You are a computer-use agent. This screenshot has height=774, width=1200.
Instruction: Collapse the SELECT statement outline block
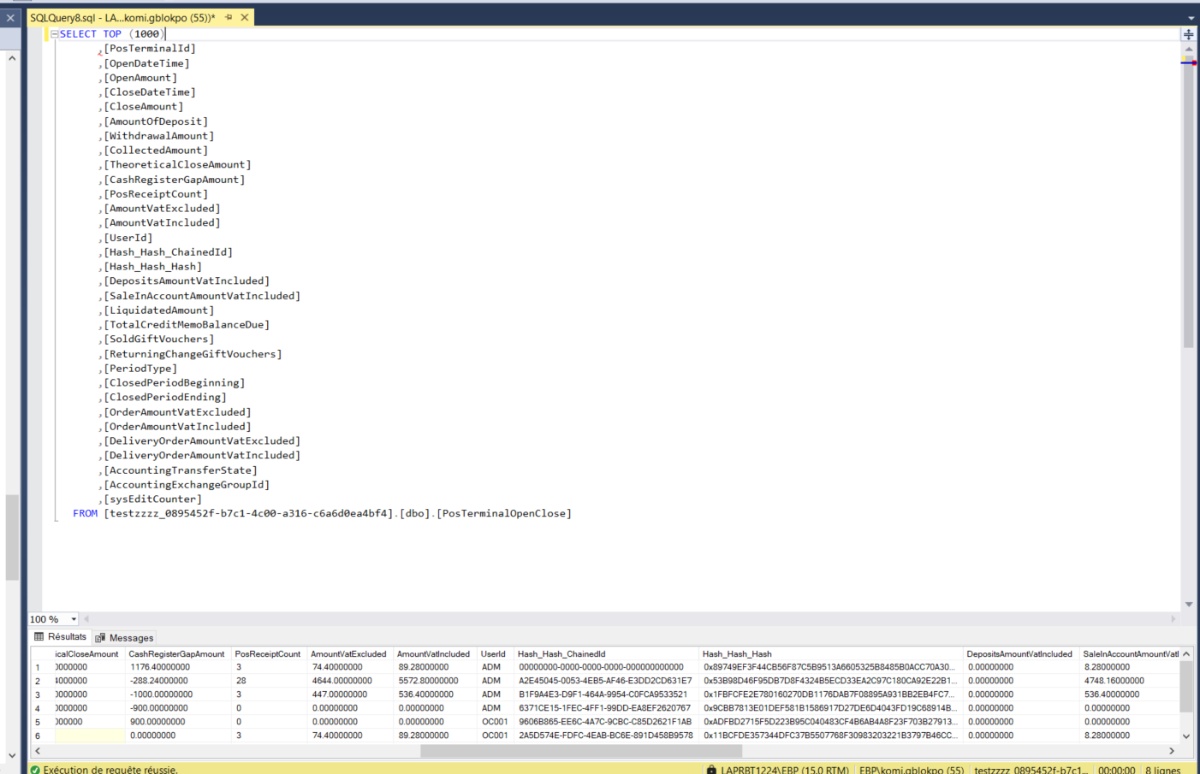pos(54,34)
